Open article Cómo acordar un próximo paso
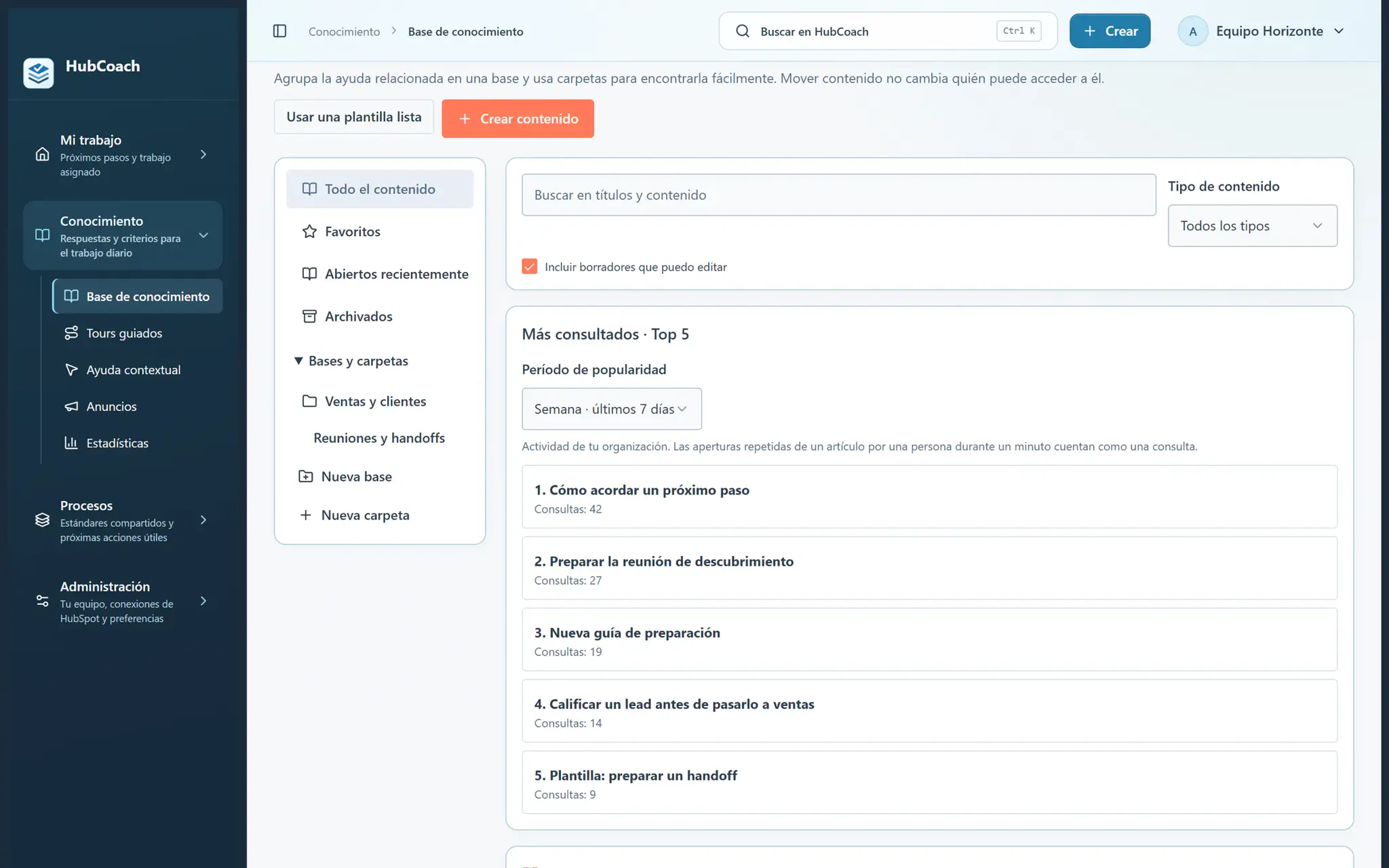1389x868 pixels. point(929,497)
